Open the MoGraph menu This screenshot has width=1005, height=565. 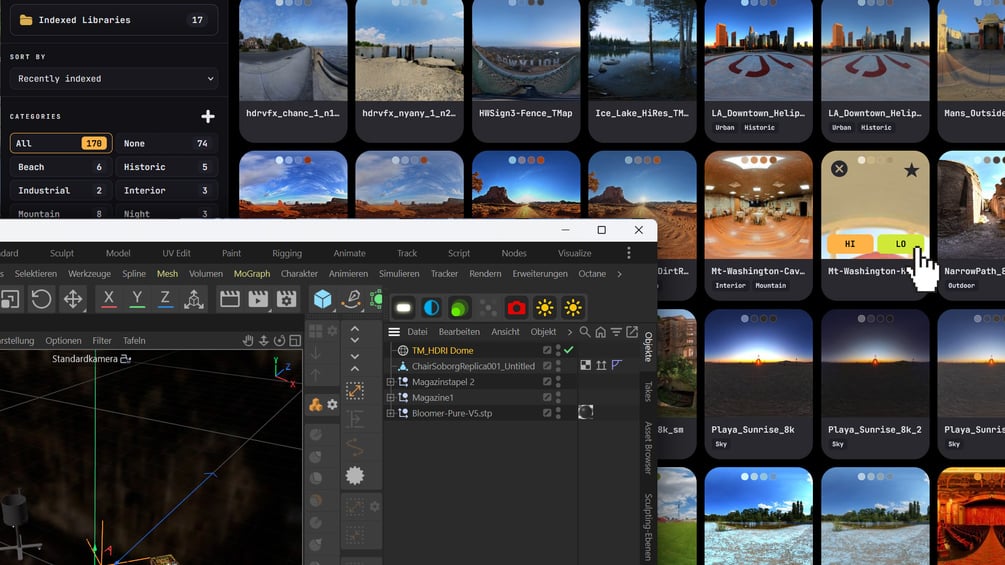coord(252,274)
